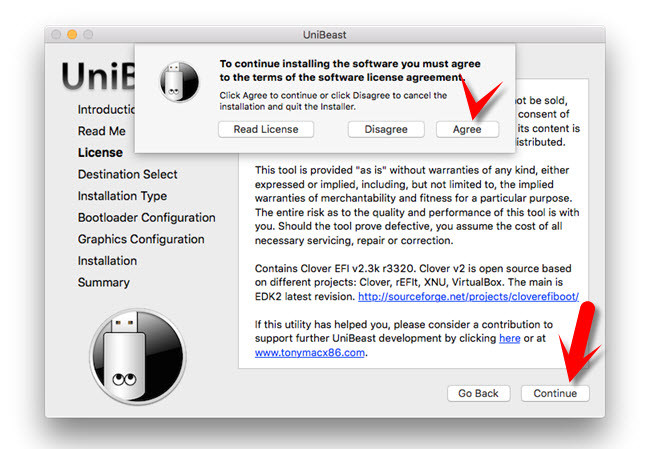
Task: Click the bold license agreement heading
Action: (350, 70)
